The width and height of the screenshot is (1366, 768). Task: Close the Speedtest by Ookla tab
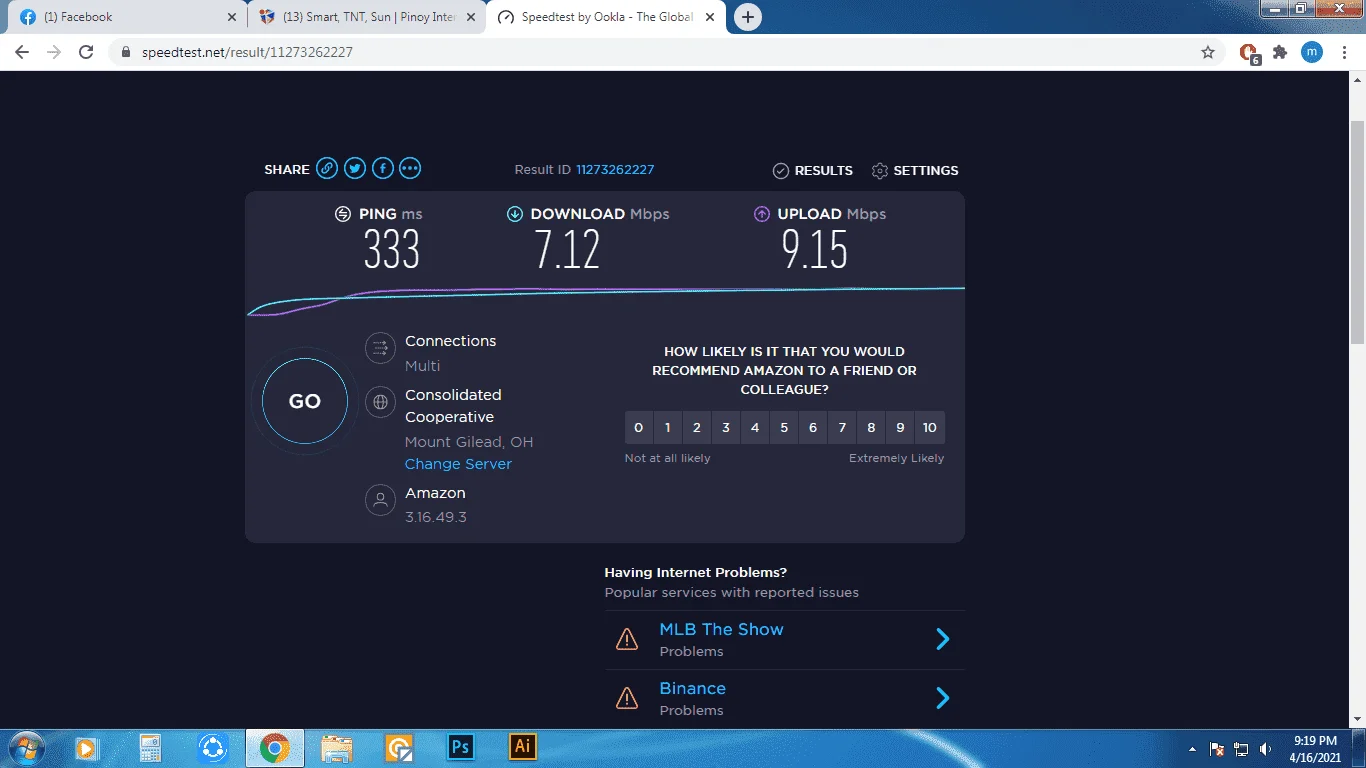pos(711,17)
